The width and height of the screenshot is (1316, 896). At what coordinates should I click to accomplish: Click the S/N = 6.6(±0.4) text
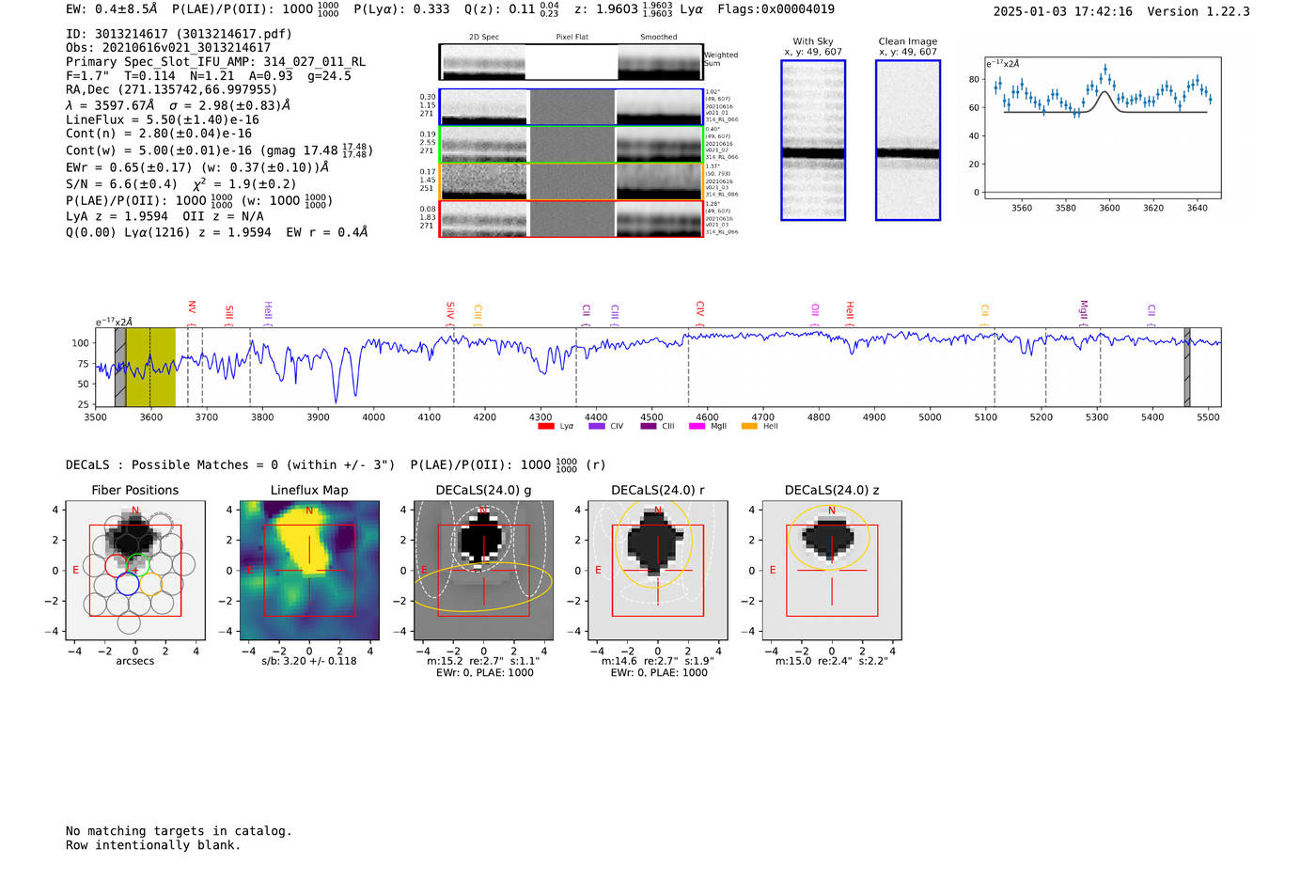click(x=122, y=184)
